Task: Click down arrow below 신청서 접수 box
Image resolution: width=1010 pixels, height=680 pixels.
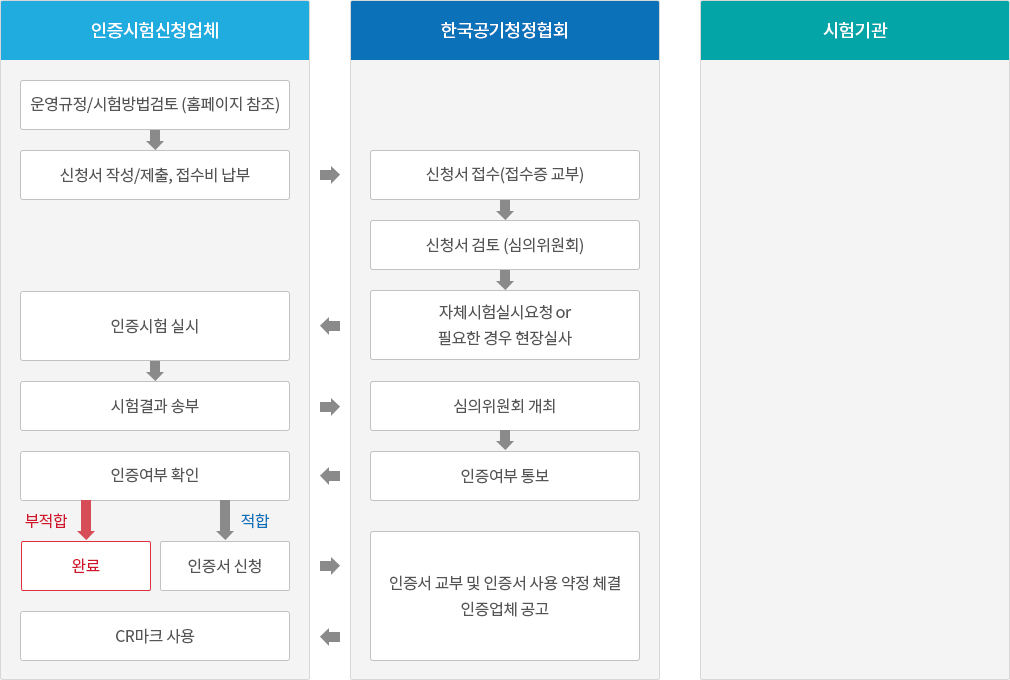Action: point(505,210)
